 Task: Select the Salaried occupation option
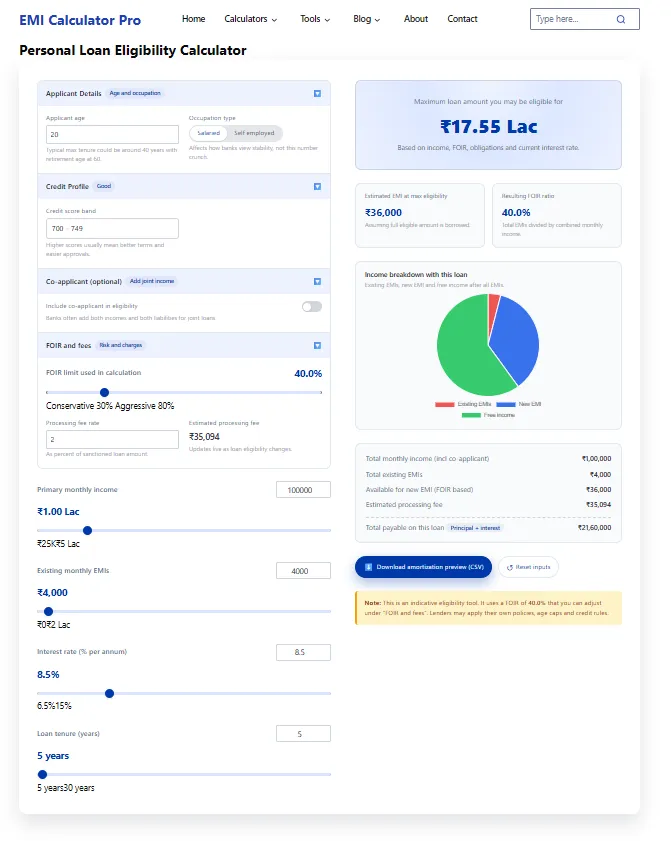[208, 133]
